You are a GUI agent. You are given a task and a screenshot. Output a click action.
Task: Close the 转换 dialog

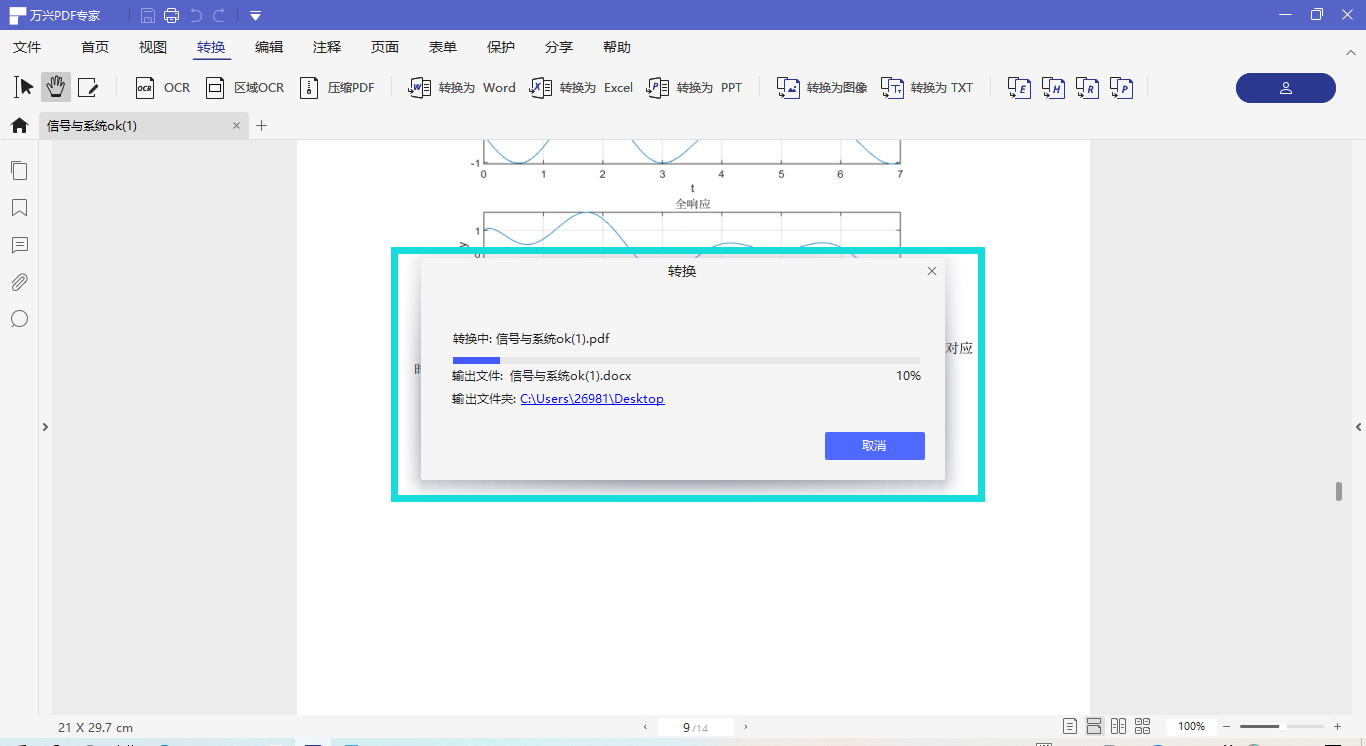tap(932, 271)
